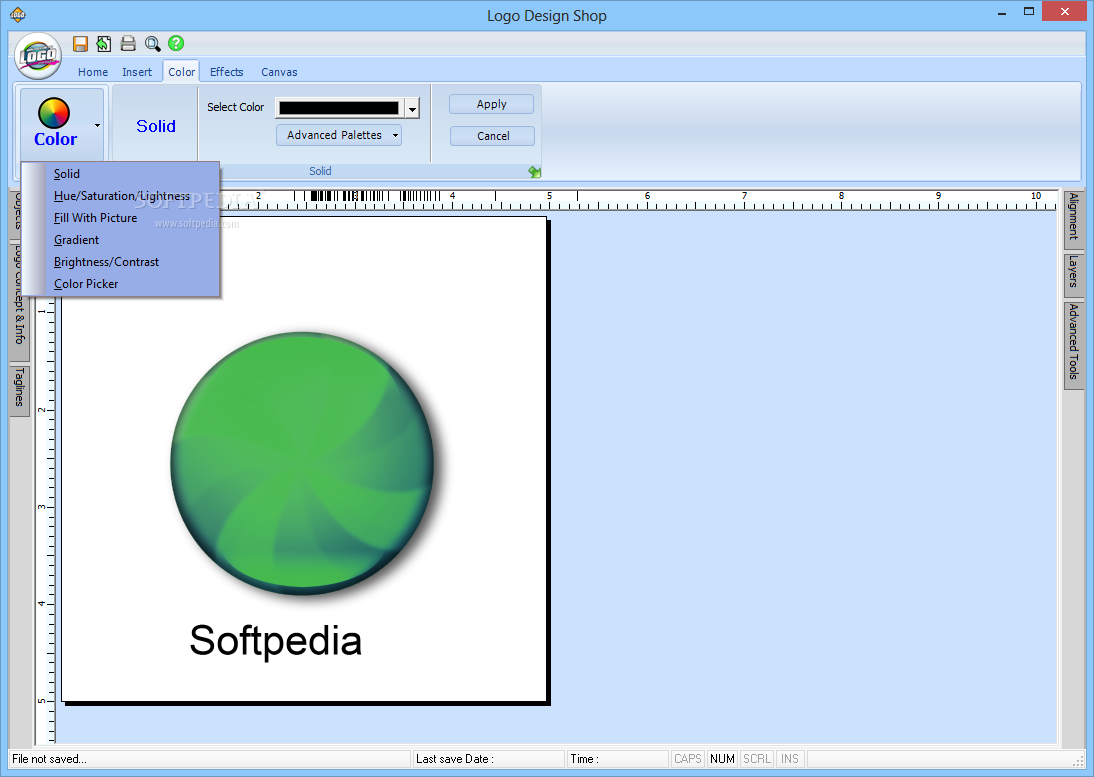Click the print preview magnifier icon
Screen dimensions: 1094x777
click(x=152, y=43)
